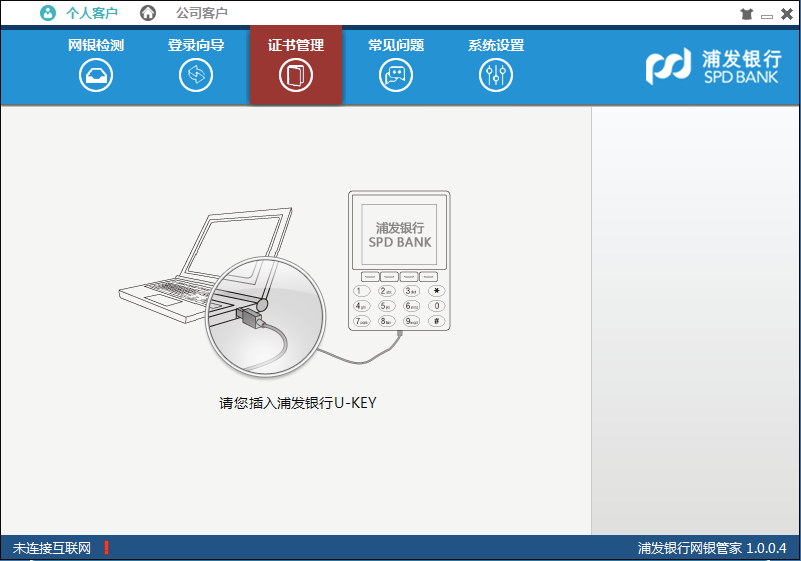Switch to the 公司客户 tab label
Viewport: 801px width, 561px height.
click(x=202, y=13)
